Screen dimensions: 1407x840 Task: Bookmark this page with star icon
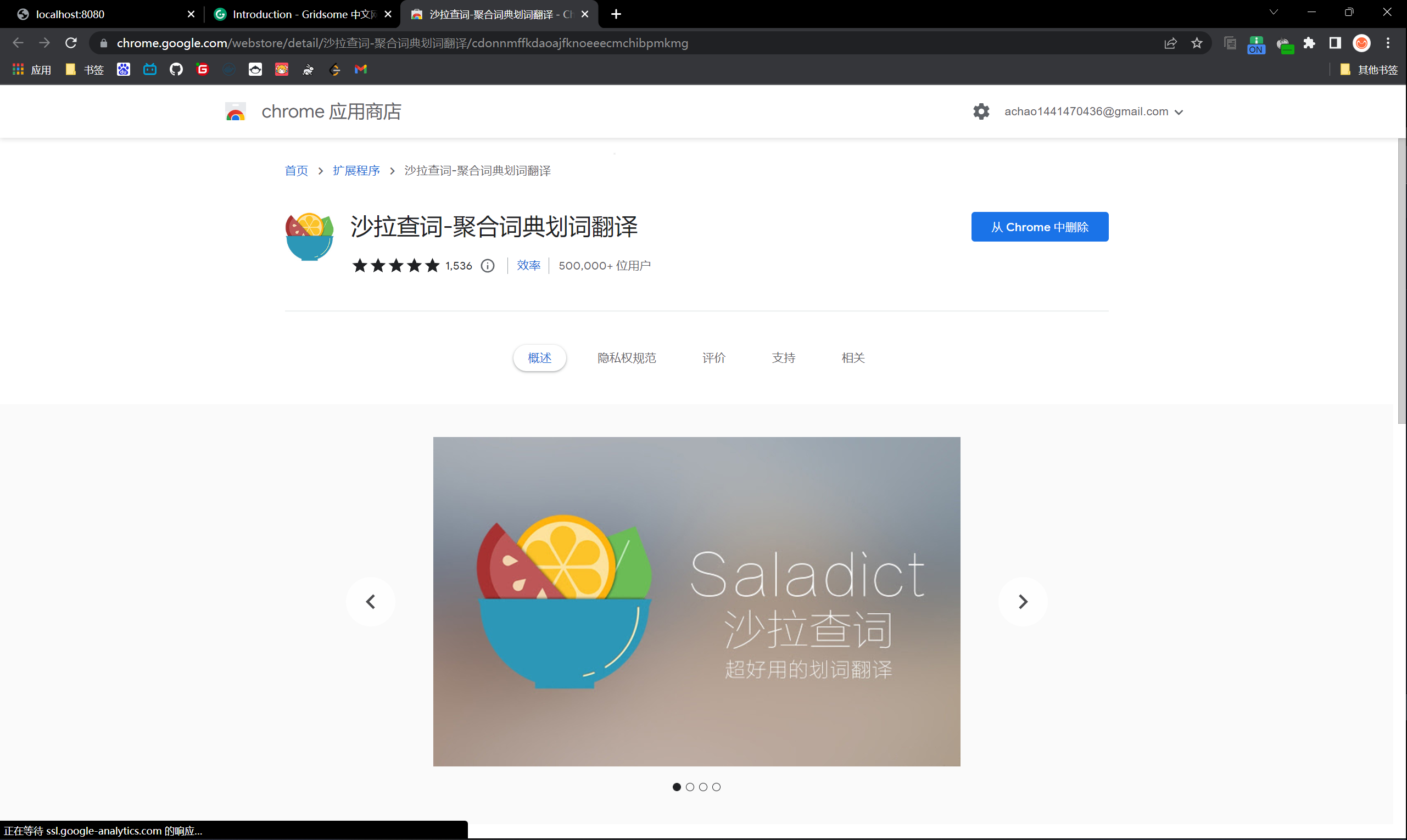tap(1196, 43)
